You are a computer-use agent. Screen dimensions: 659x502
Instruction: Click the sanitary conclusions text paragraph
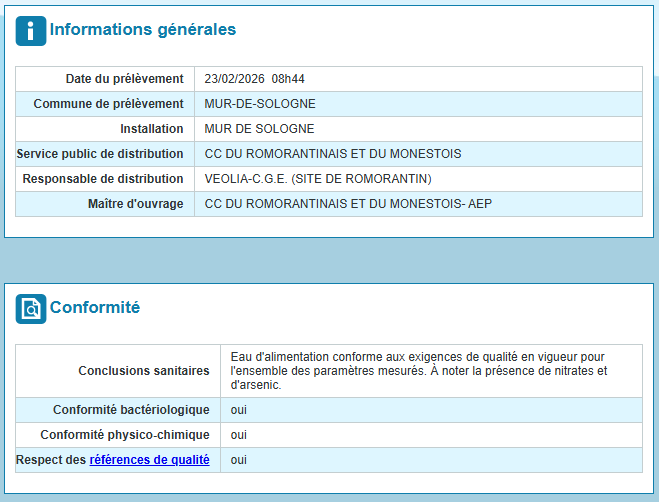(x=419, y=371)
